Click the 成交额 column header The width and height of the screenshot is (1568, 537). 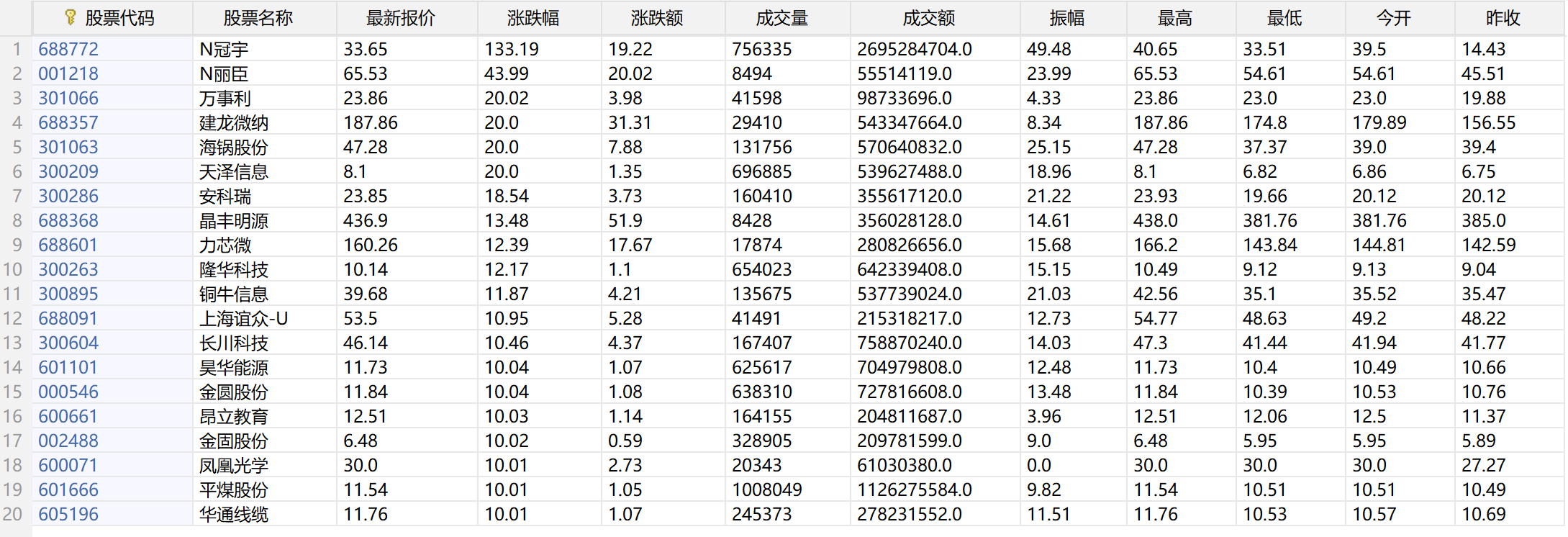click(x=929, y=18)
